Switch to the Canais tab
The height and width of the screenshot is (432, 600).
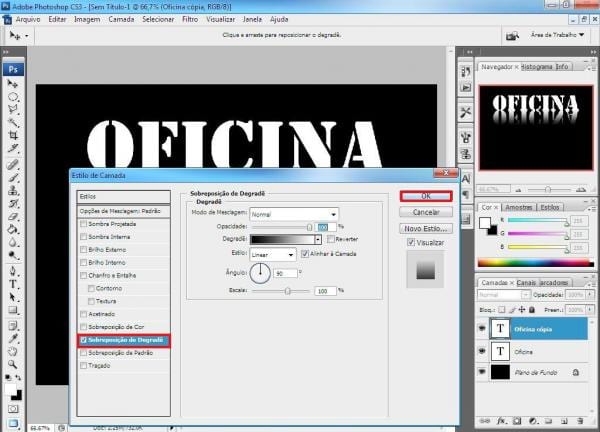pyautogui.click(x=526, y=282)
